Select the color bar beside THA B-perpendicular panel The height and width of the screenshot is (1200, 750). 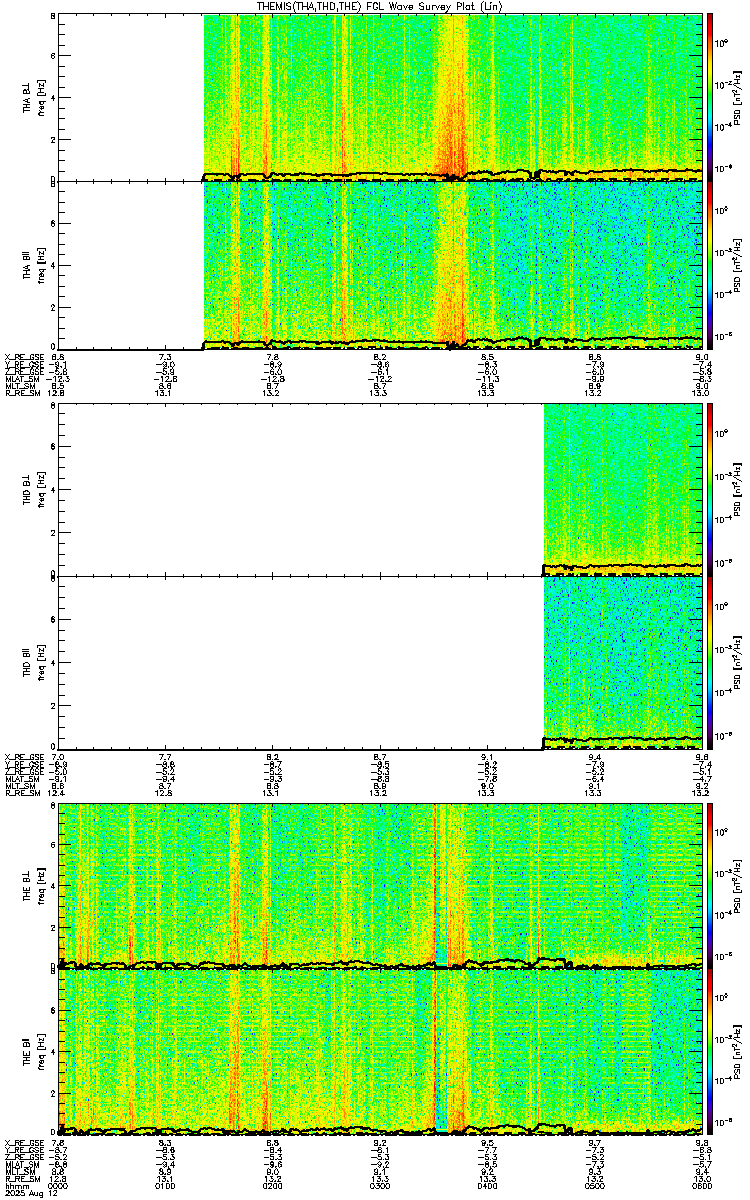tap(710, 96)
